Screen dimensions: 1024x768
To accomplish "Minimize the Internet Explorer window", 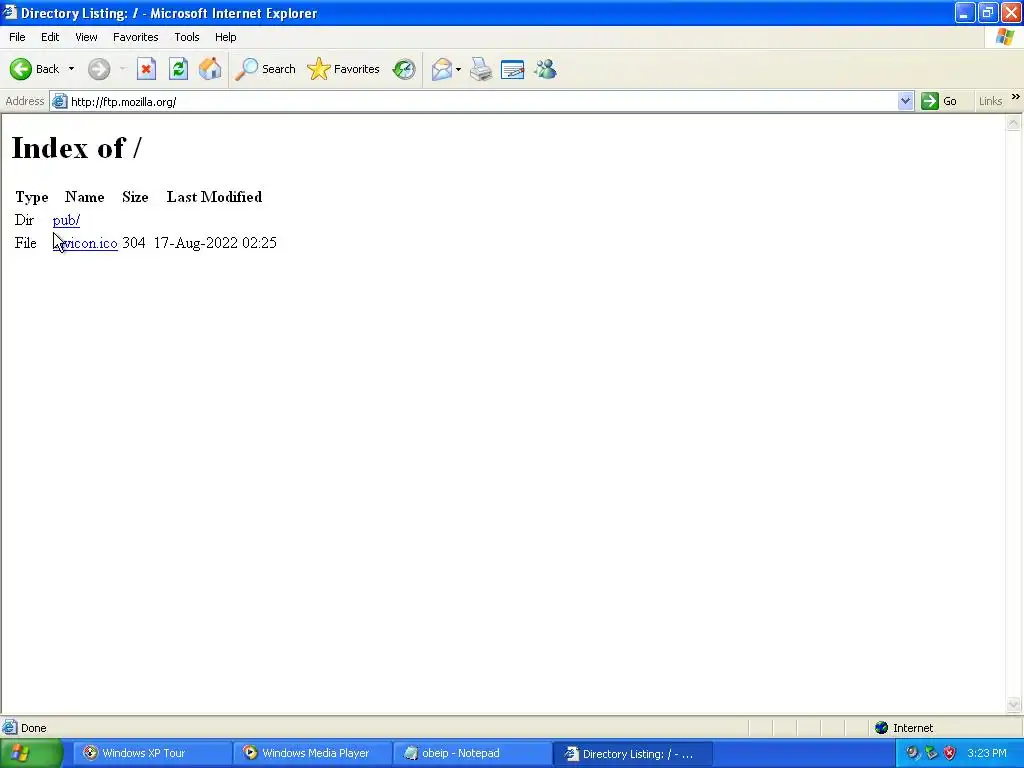I will click(x=965, y=12).
